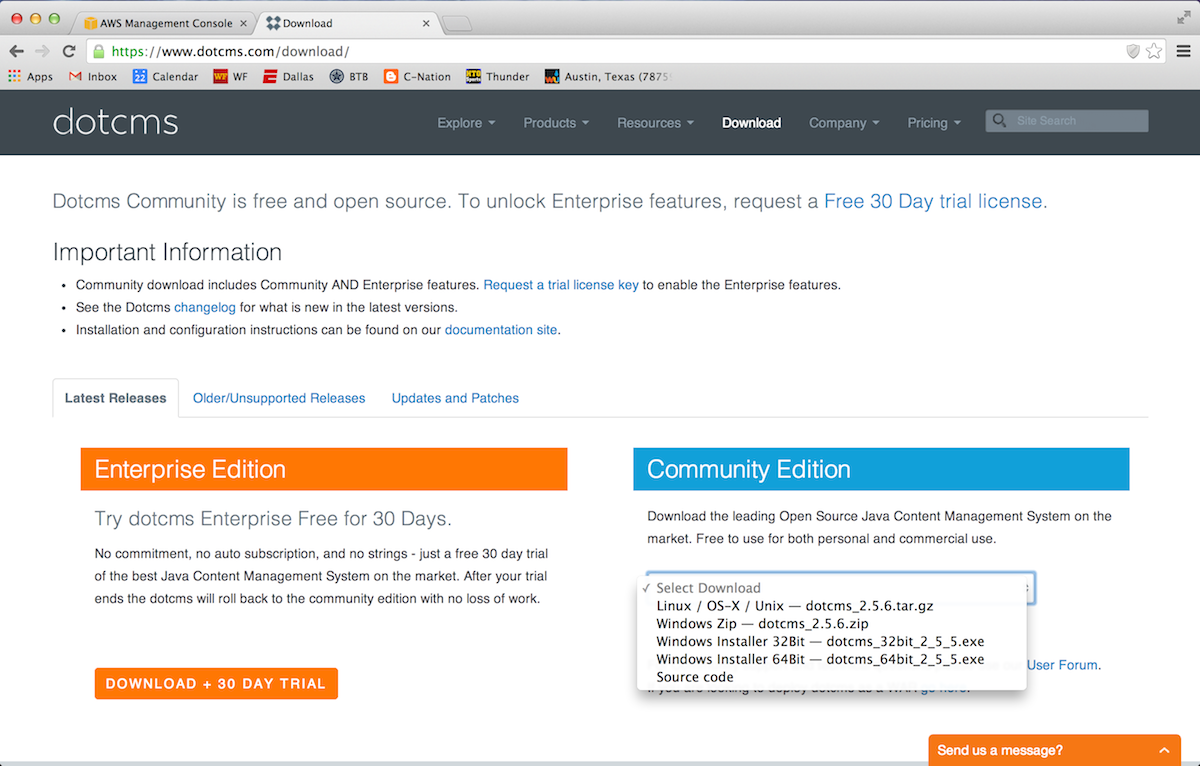1200x766 pixels.
Task: Click the dotcms logo
Action: pos(115,122)
